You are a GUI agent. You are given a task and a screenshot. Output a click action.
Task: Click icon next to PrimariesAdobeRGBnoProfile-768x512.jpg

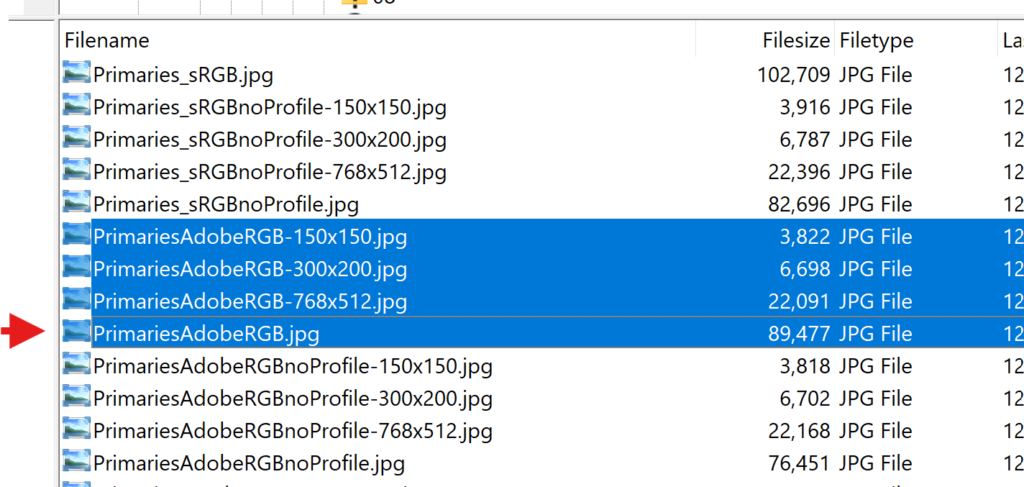tap(76, 428)
